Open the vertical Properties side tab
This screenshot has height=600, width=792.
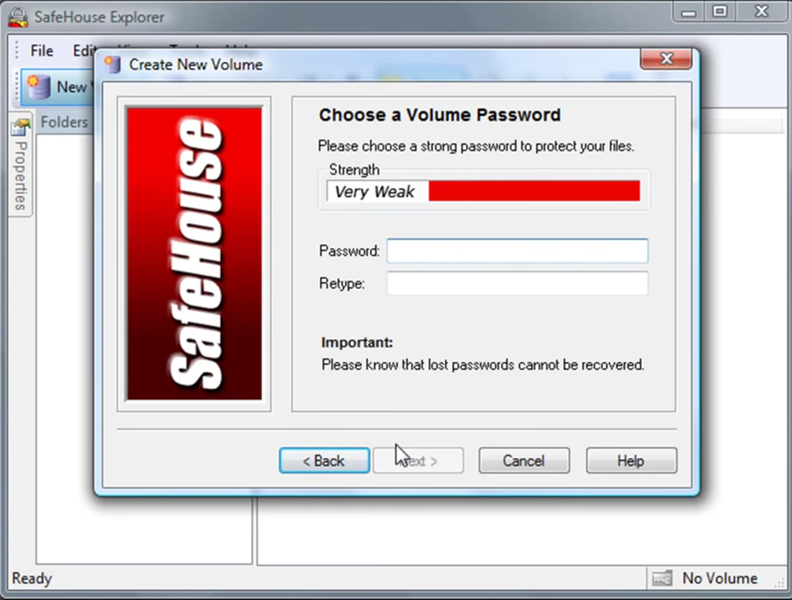[x=21, y=175]
